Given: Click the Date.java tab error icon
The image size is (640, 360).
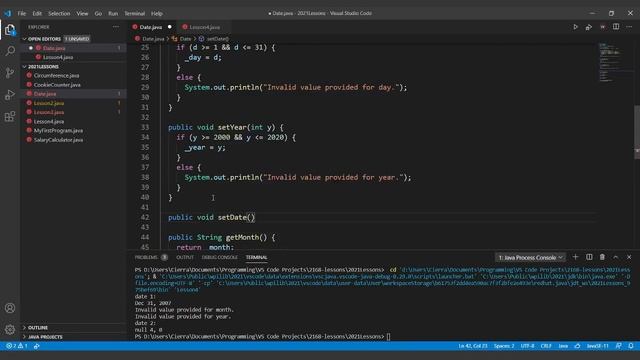Looking at the screenshot, I should pyautogui.click(x=135, y=27).
